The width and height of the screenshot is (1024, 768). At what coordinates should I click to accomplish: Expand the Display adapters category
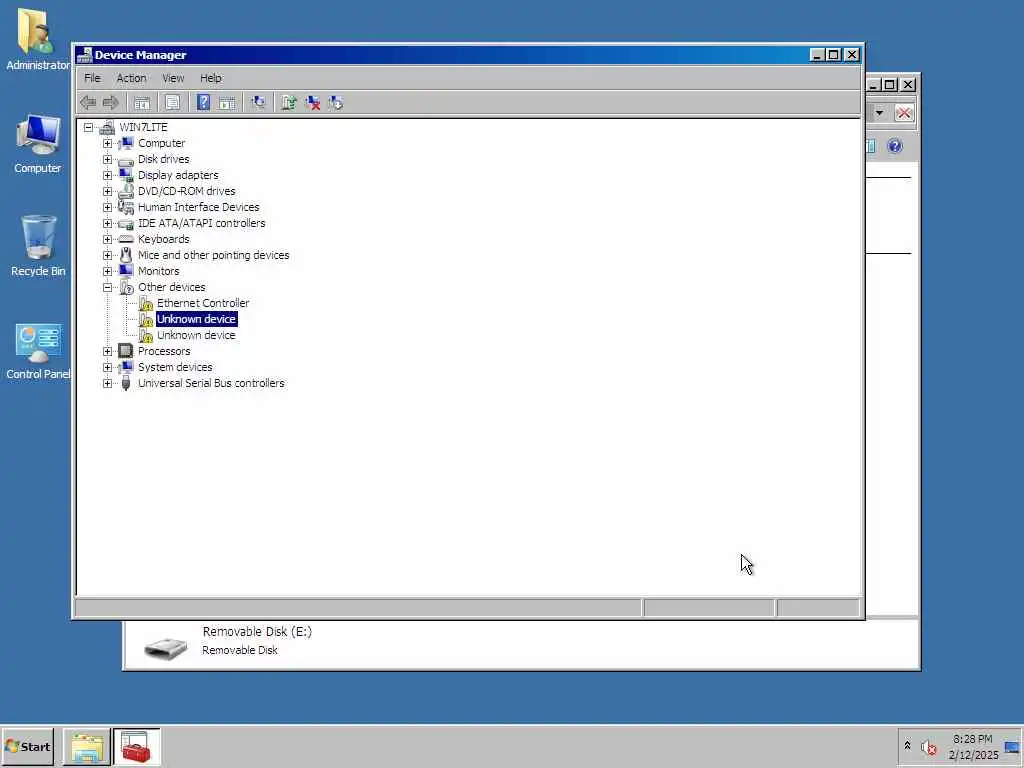[x=107, y=175]
